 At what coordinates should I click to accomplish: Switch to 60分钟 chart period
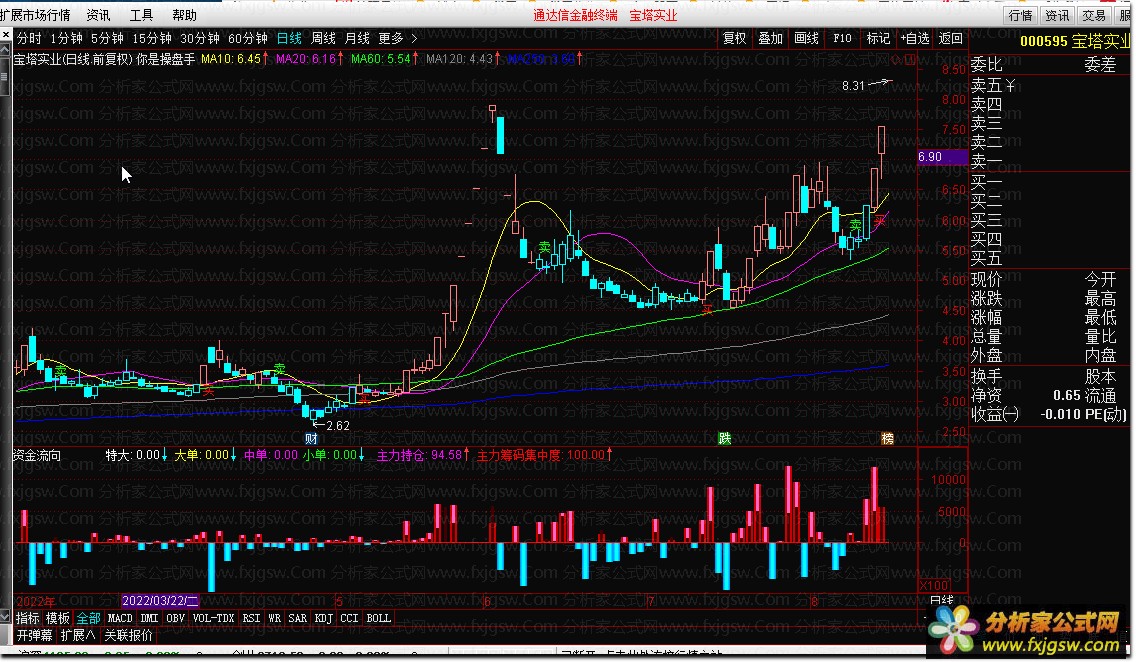point(247,38)
